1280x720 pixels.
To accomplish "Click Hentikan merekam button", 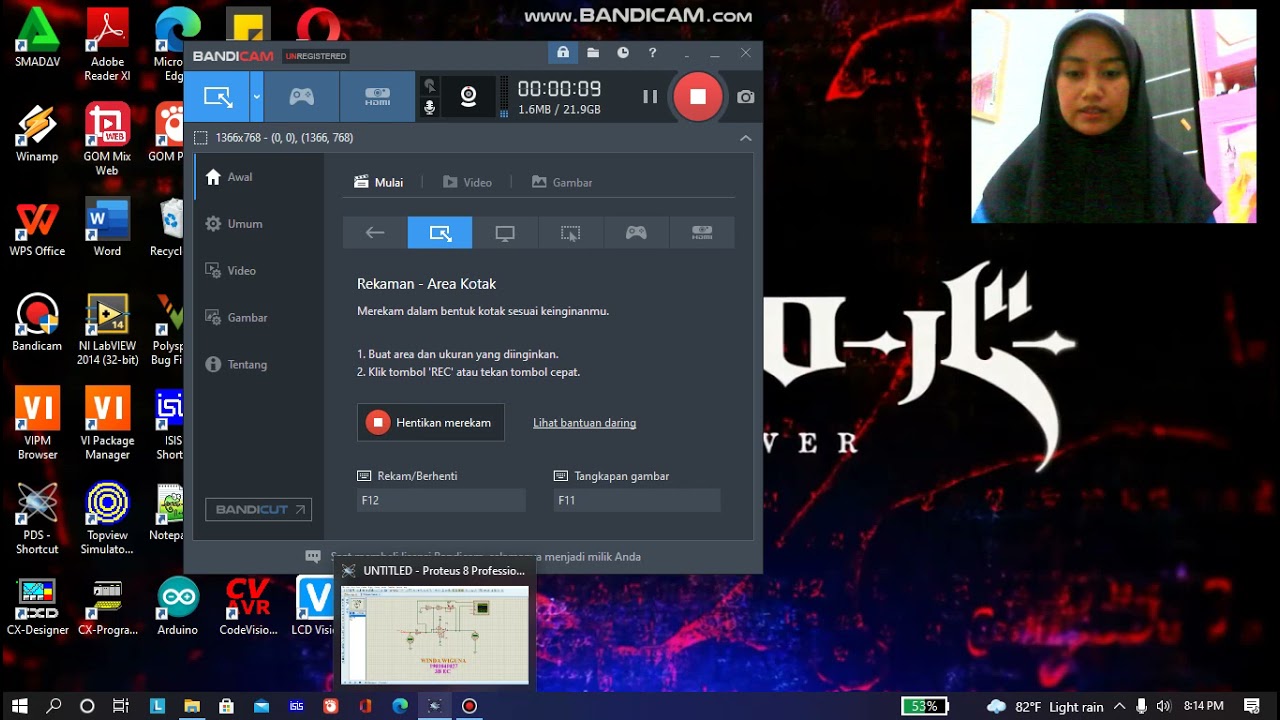I will coord(431,422).
